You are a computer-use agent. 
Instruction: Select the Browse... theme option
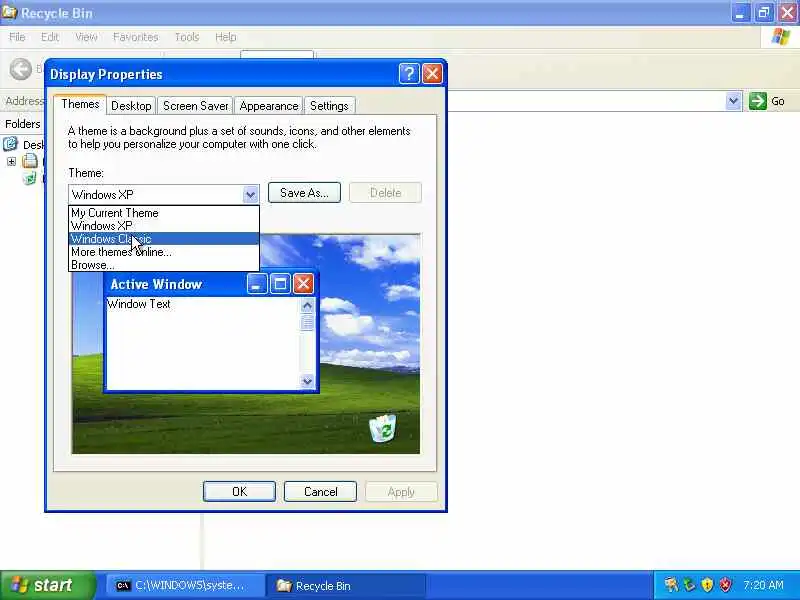click(164, 265)
